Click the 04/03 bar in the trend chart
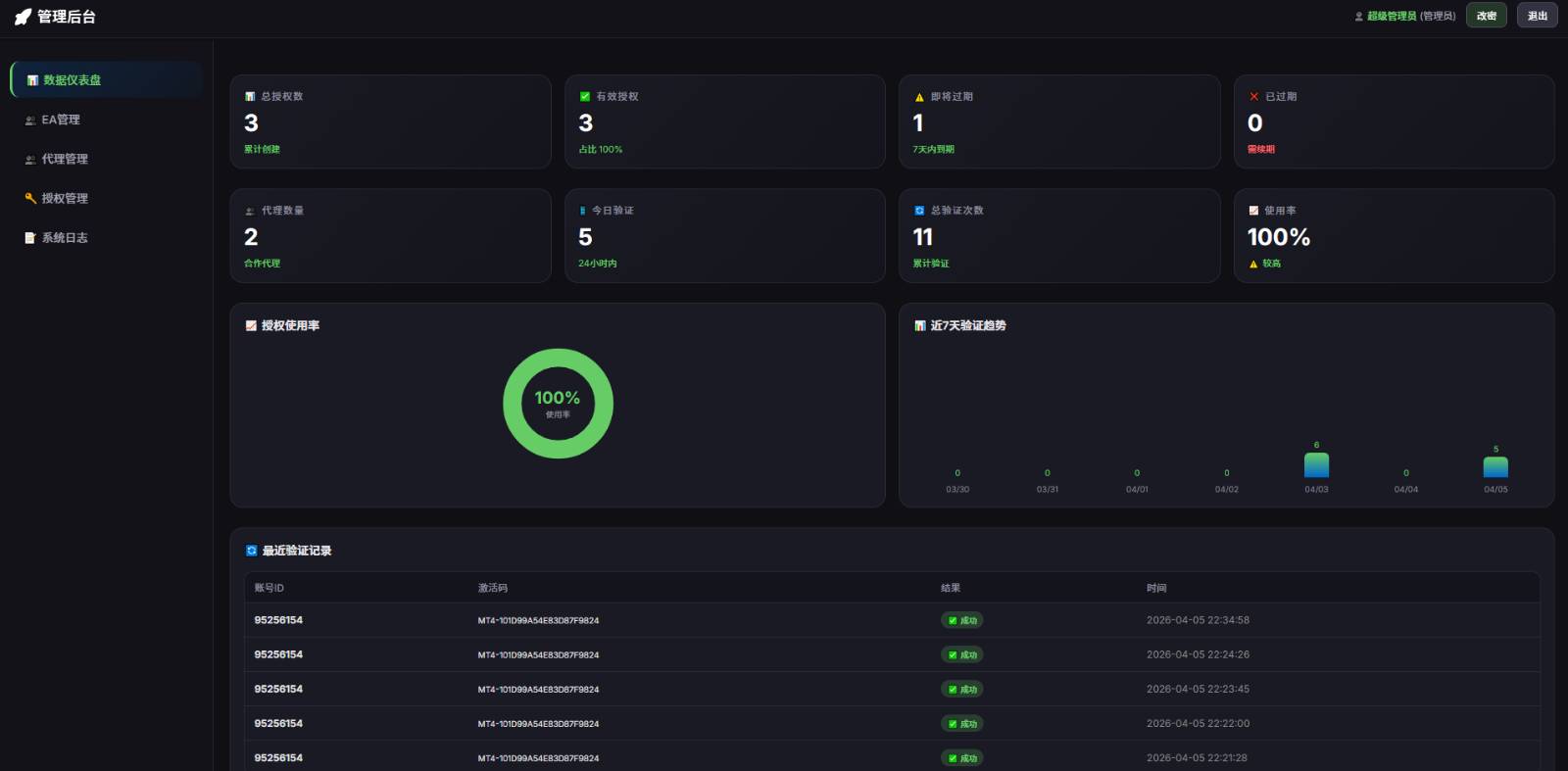 (1317, 465)
